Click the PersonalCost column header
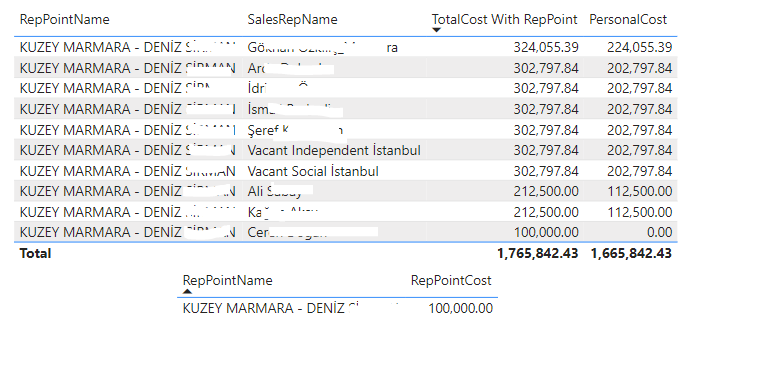 coord(628,20)
